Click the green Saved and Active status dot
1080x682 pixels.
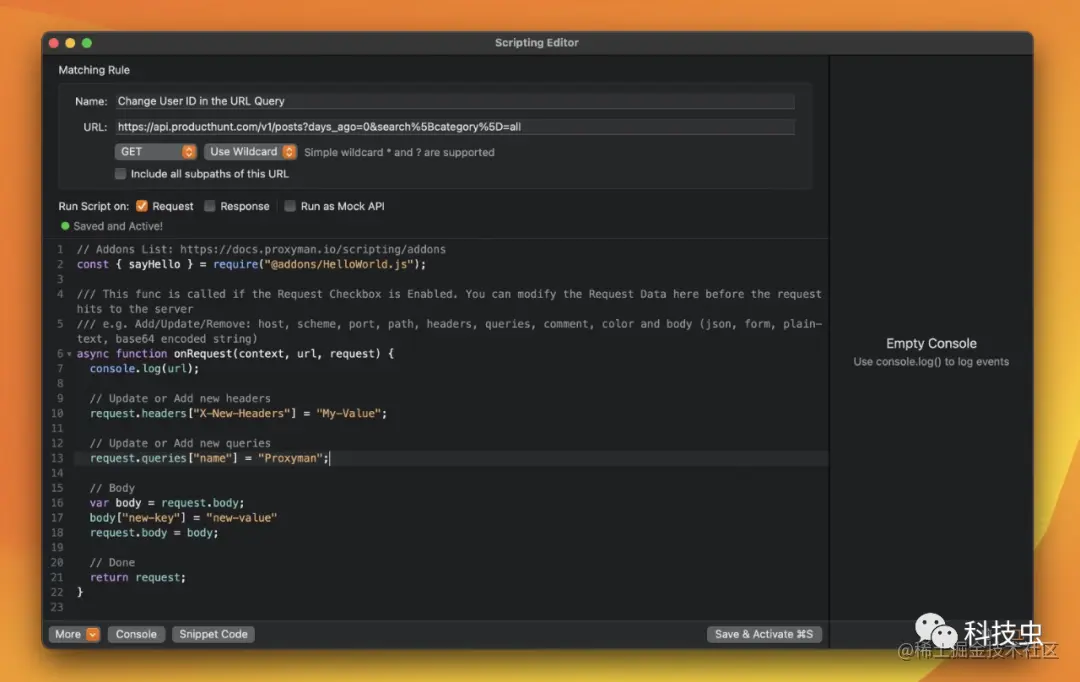[x=65, y=226]
